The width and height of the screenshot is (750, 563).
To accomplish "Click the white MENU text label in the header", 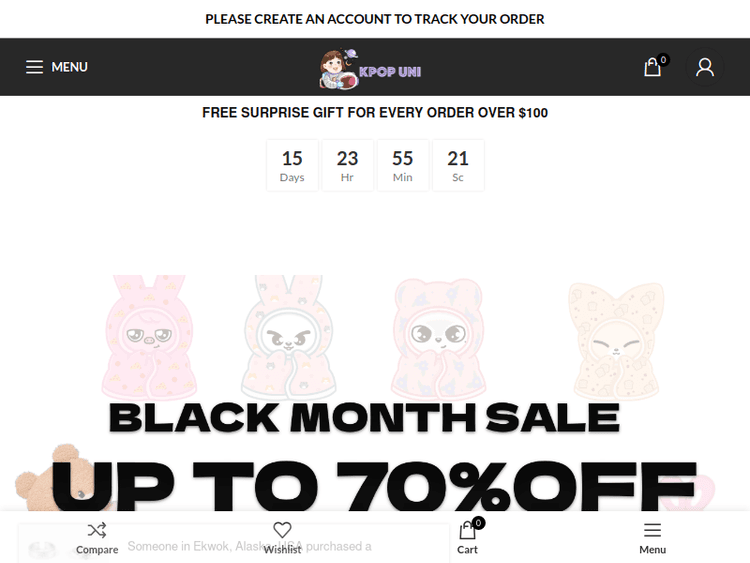I will tap(70, 67).
